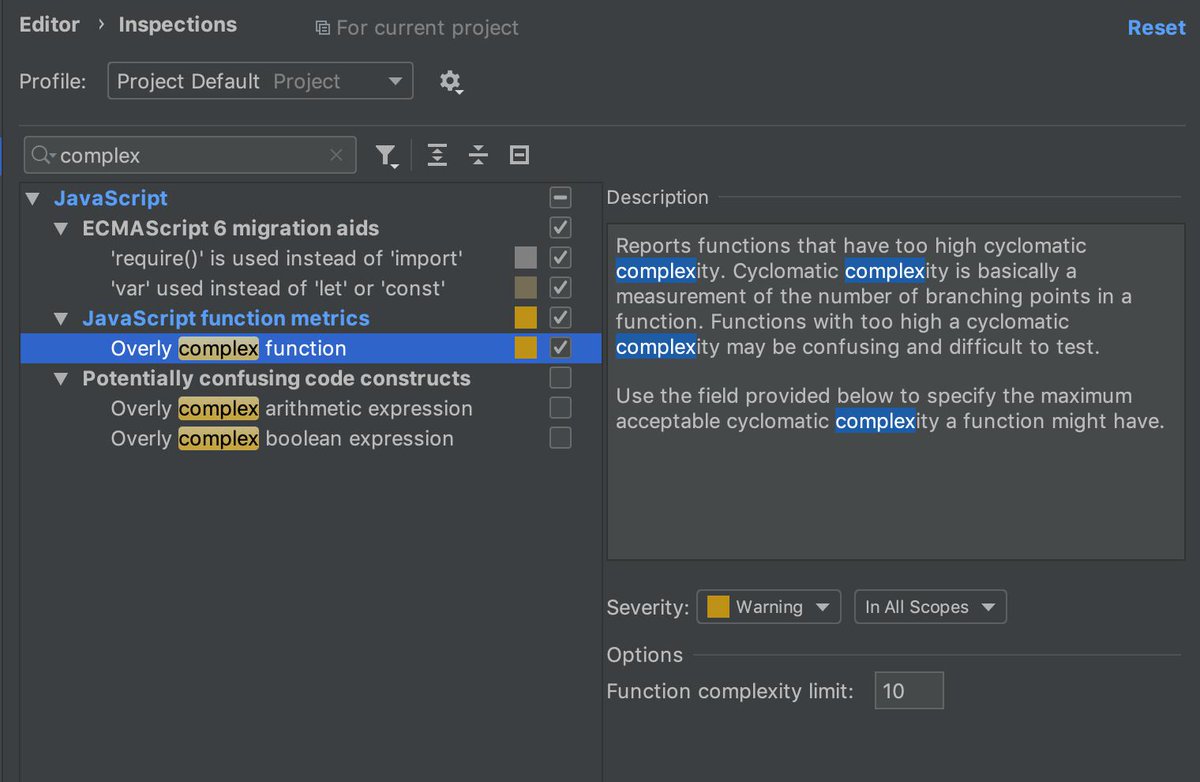Reset to empty inspection profile icon

point(519,155)
